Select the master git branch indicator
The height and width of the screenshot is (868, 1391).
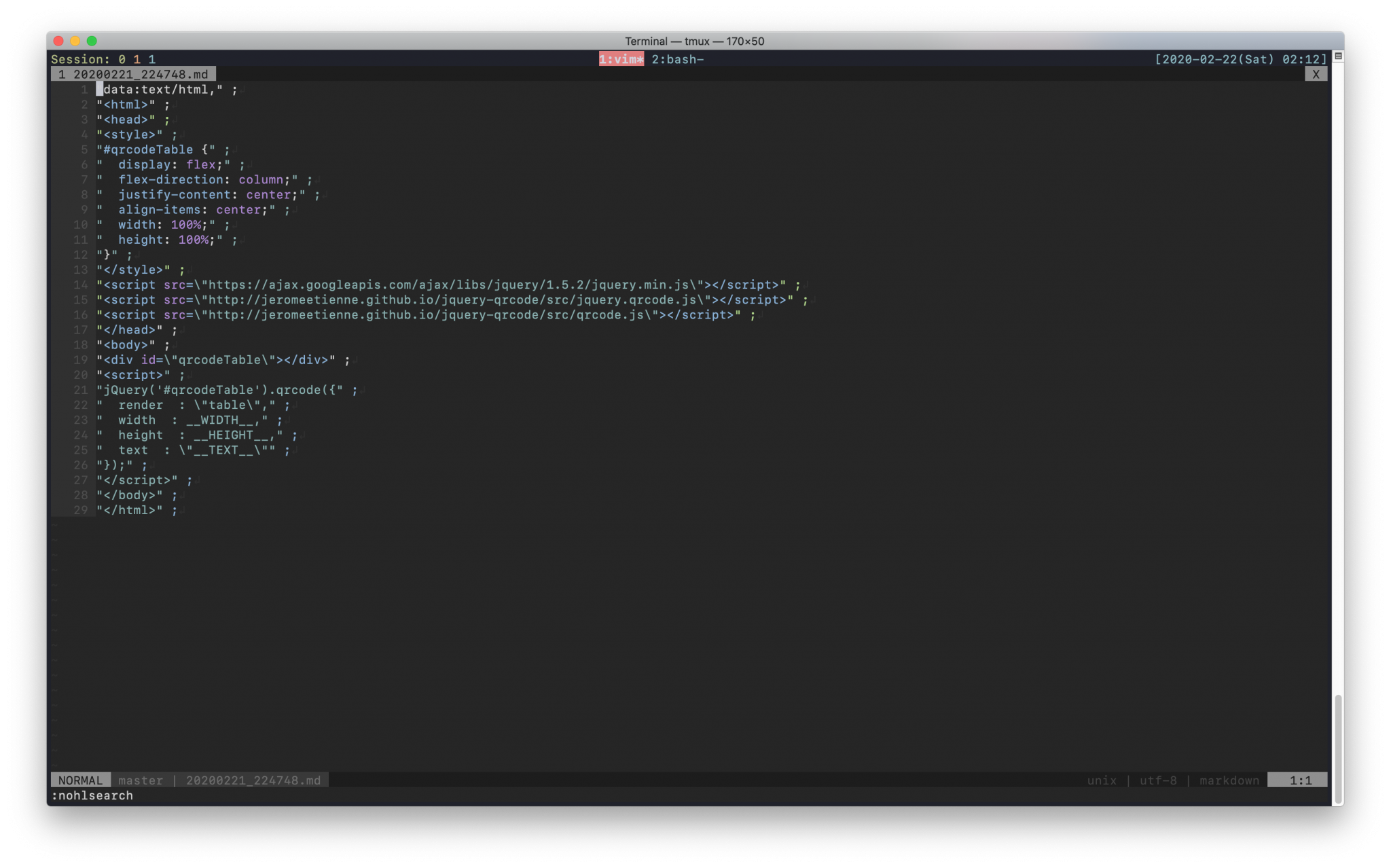(x=141, y=780)
